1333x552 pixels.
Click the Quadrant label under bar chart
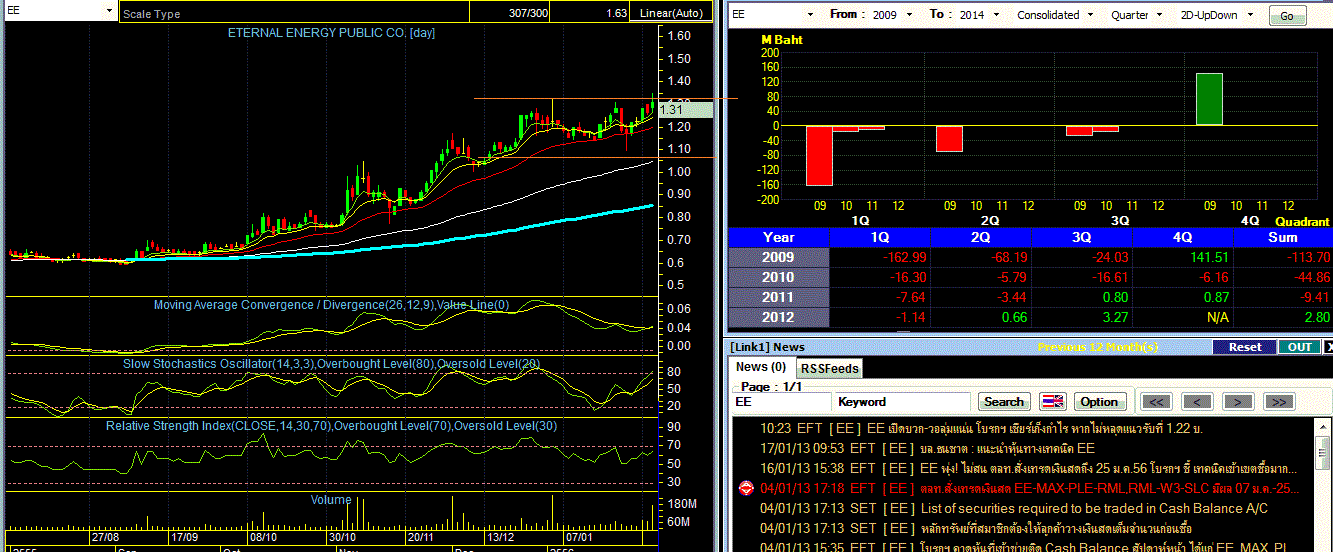coord(1302,221)
